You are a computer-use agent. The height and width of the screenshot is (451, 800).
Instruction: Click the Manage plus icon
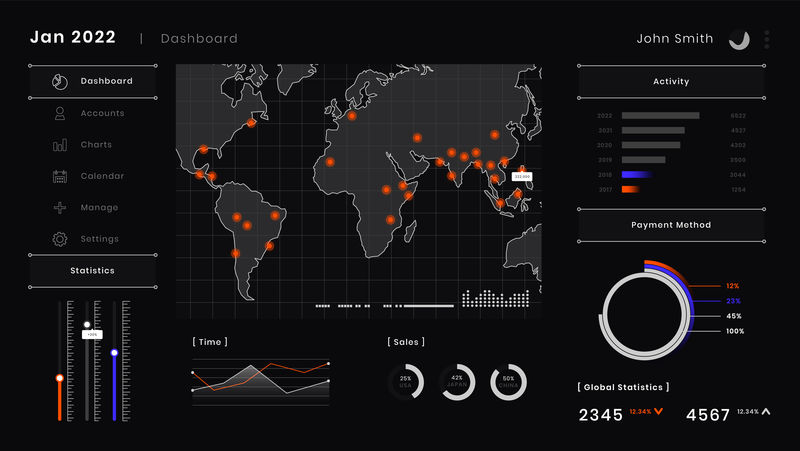pos(60,208)
